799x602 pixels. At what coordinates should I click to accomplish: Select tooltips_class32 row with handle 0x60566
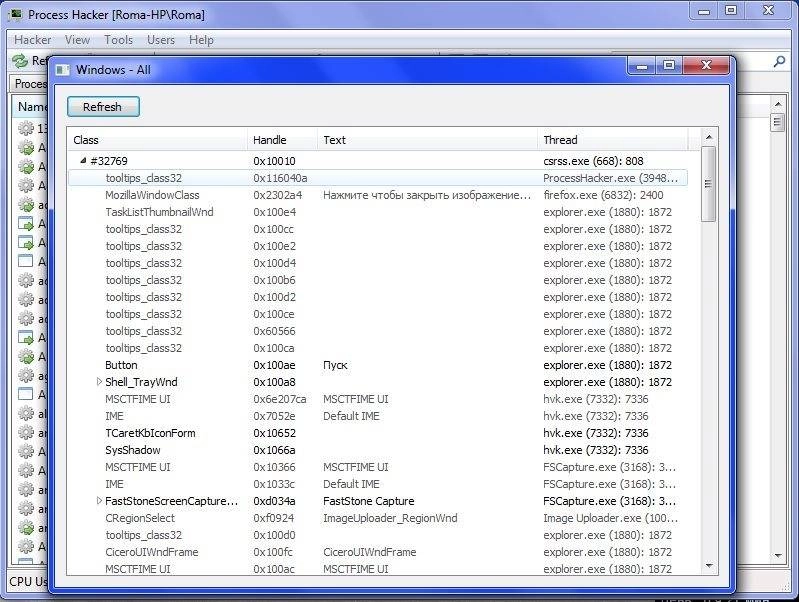pyautogui.click(x=378, y=331)
